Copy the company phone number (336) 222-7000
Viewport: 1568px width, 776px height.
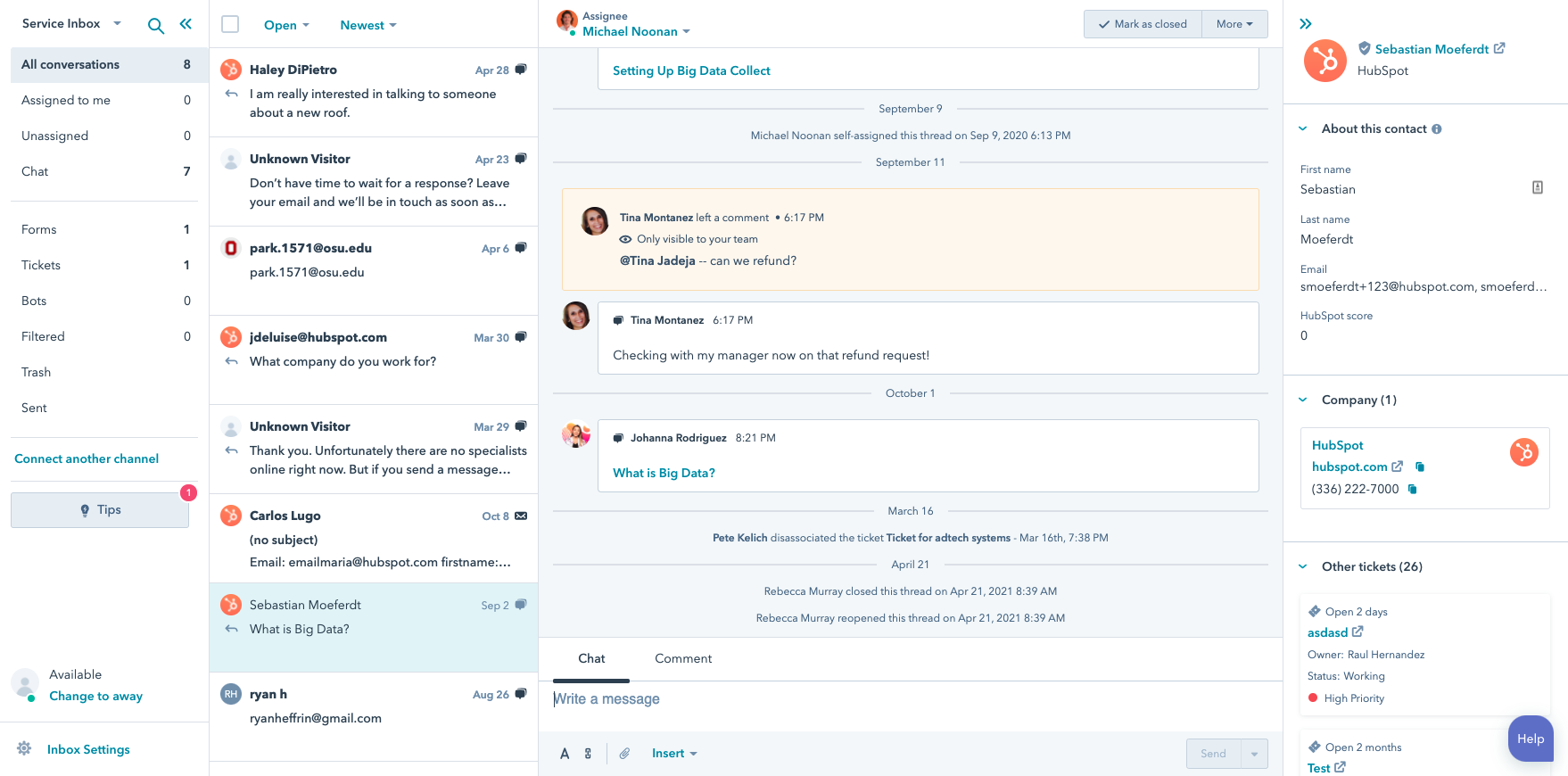click(x=1412, y=490)
